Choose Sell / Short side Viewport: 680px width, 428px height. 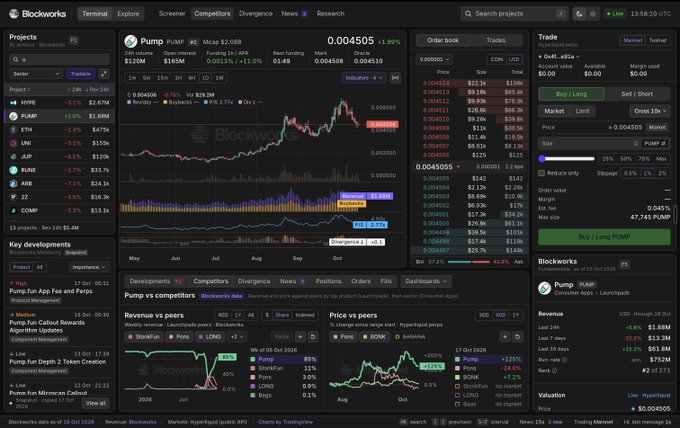click(637, 94)
